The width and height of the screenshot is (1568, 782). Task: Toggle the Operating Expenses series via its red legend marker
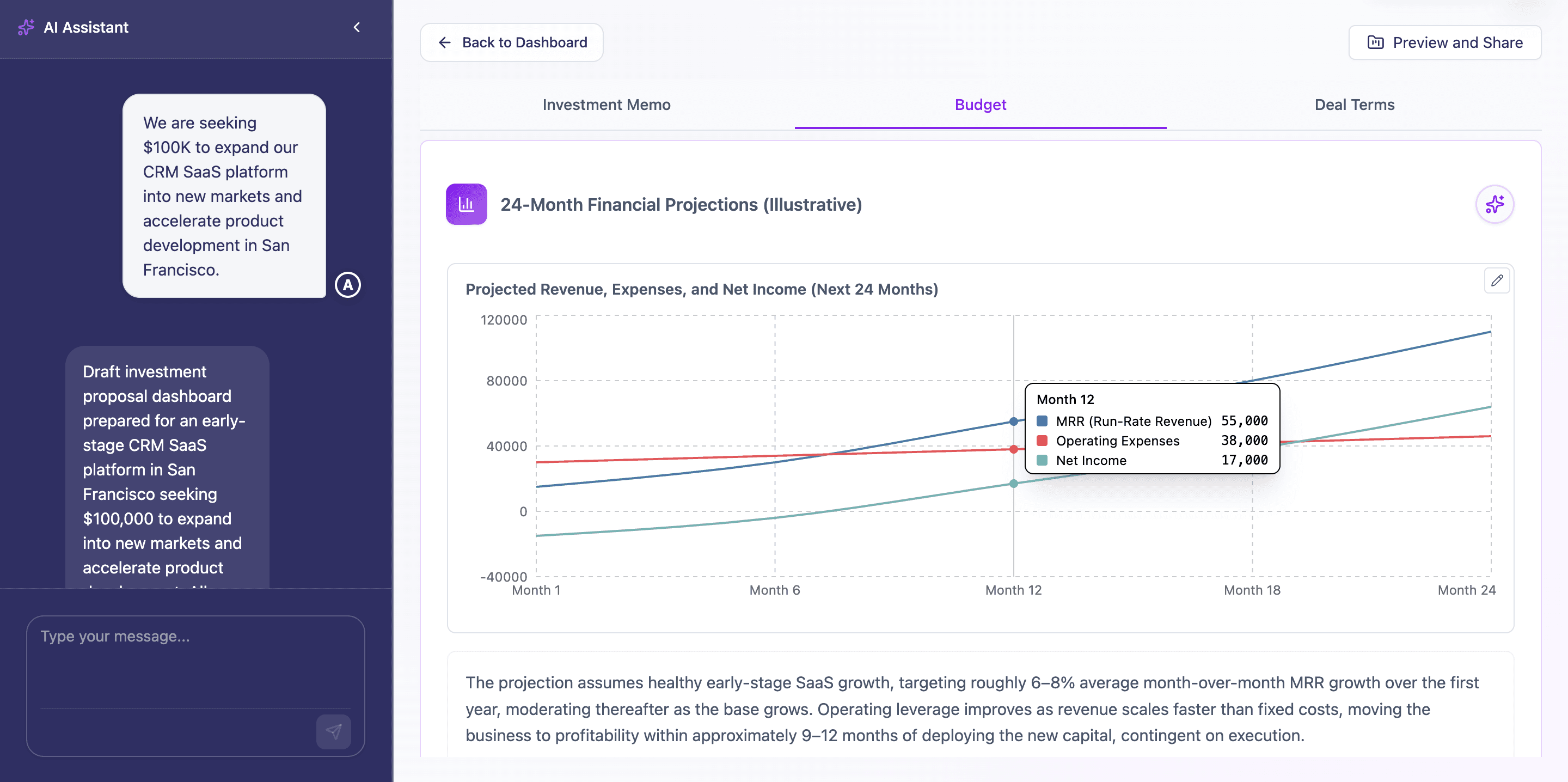coord(1042,441)
